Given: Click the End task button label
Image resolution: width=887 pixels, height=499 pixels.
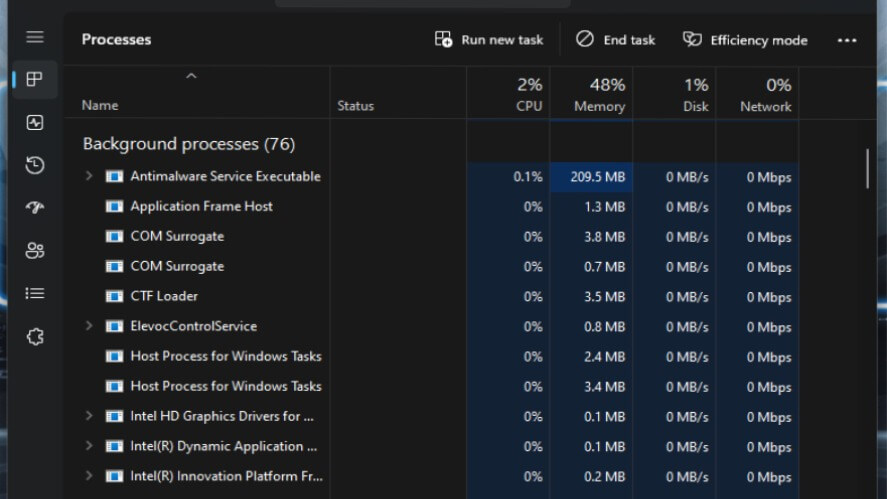Looking at the screenshot, I should pos(629,40).
